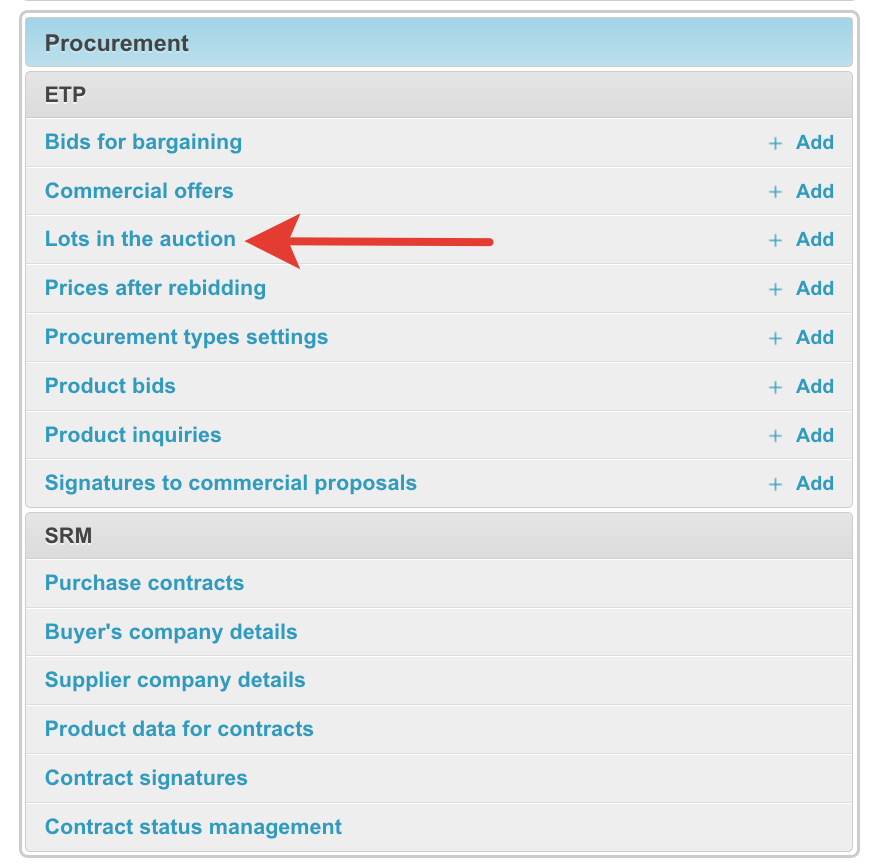Click the plus icon for Procurement types settings

pyautogui.click(x=775, y=338)
